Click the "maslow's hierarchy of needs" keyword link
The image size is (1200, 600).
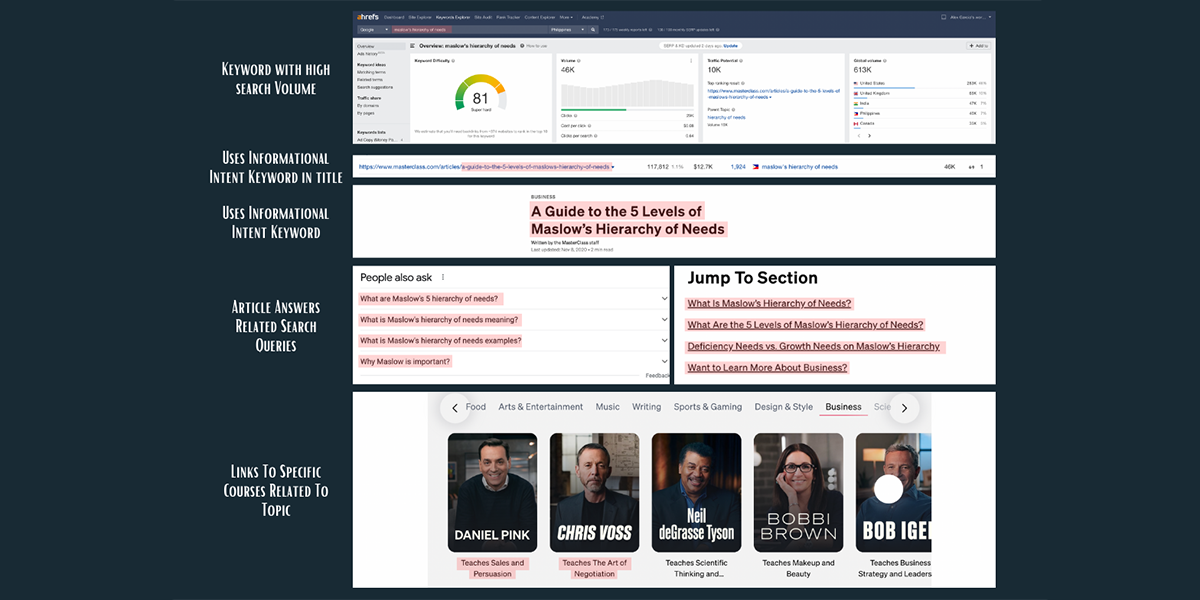tap(800, 167)
